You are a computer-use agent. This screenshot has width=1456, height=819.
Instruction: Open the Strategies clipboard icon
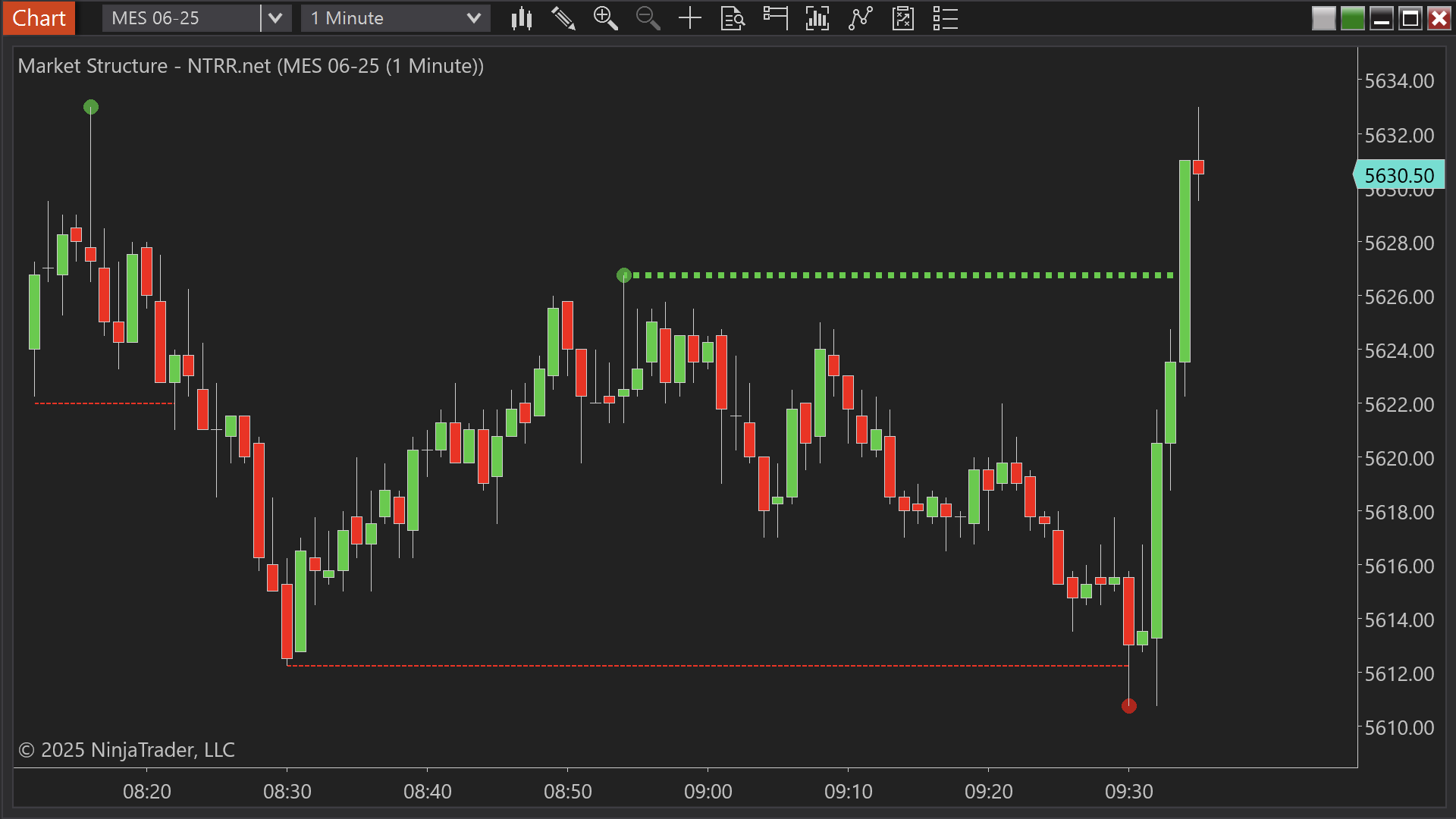pyautogui.click(x=902, y=18)
